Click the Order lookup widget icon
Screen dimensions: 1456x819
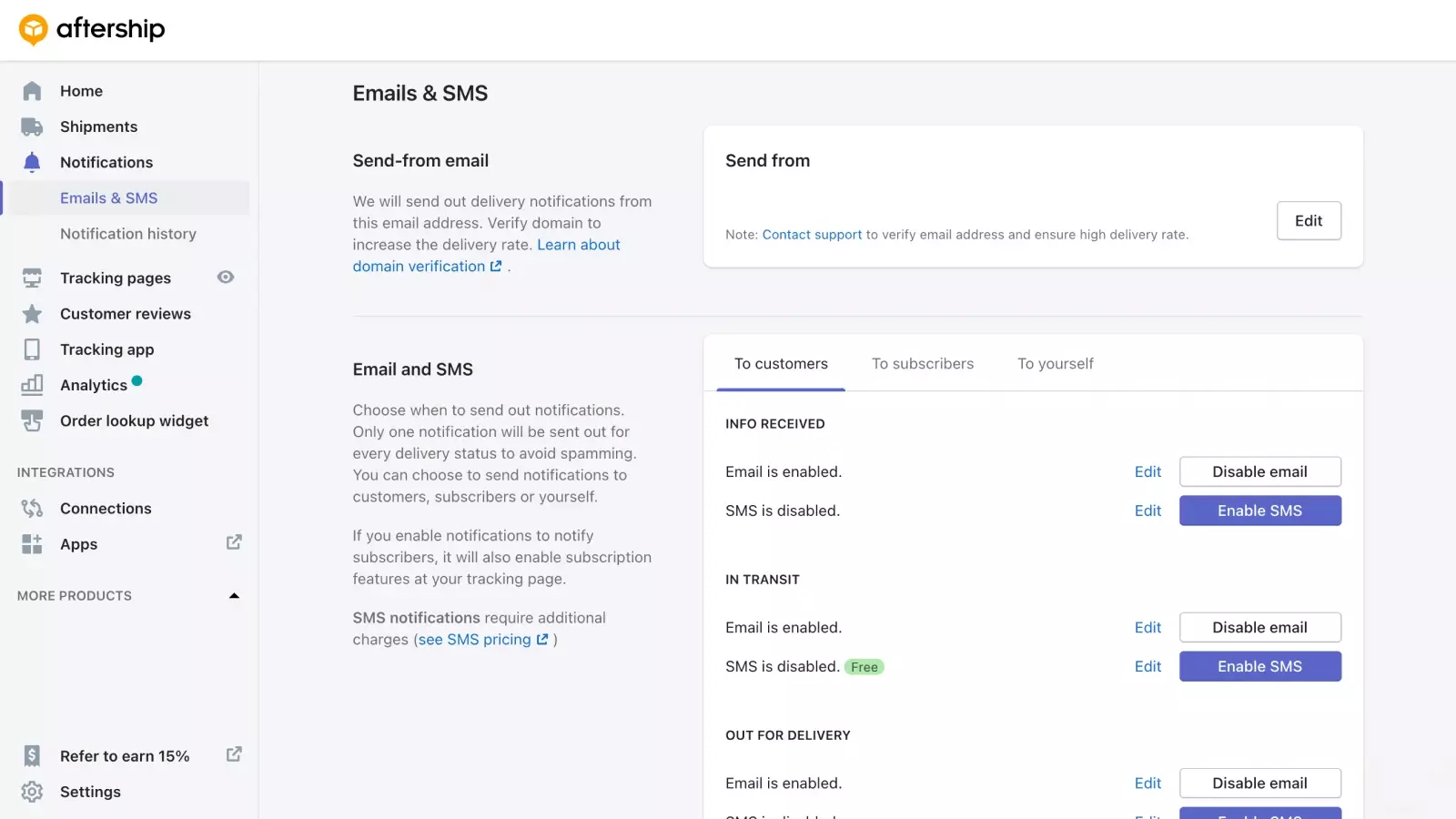tap(32, 420)
